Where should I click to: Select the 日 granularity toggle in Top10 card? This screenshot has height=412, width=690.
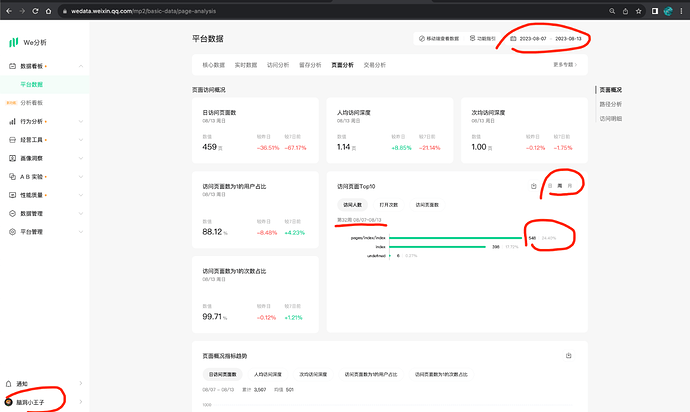pyautogui.click(x=550, y=186)
